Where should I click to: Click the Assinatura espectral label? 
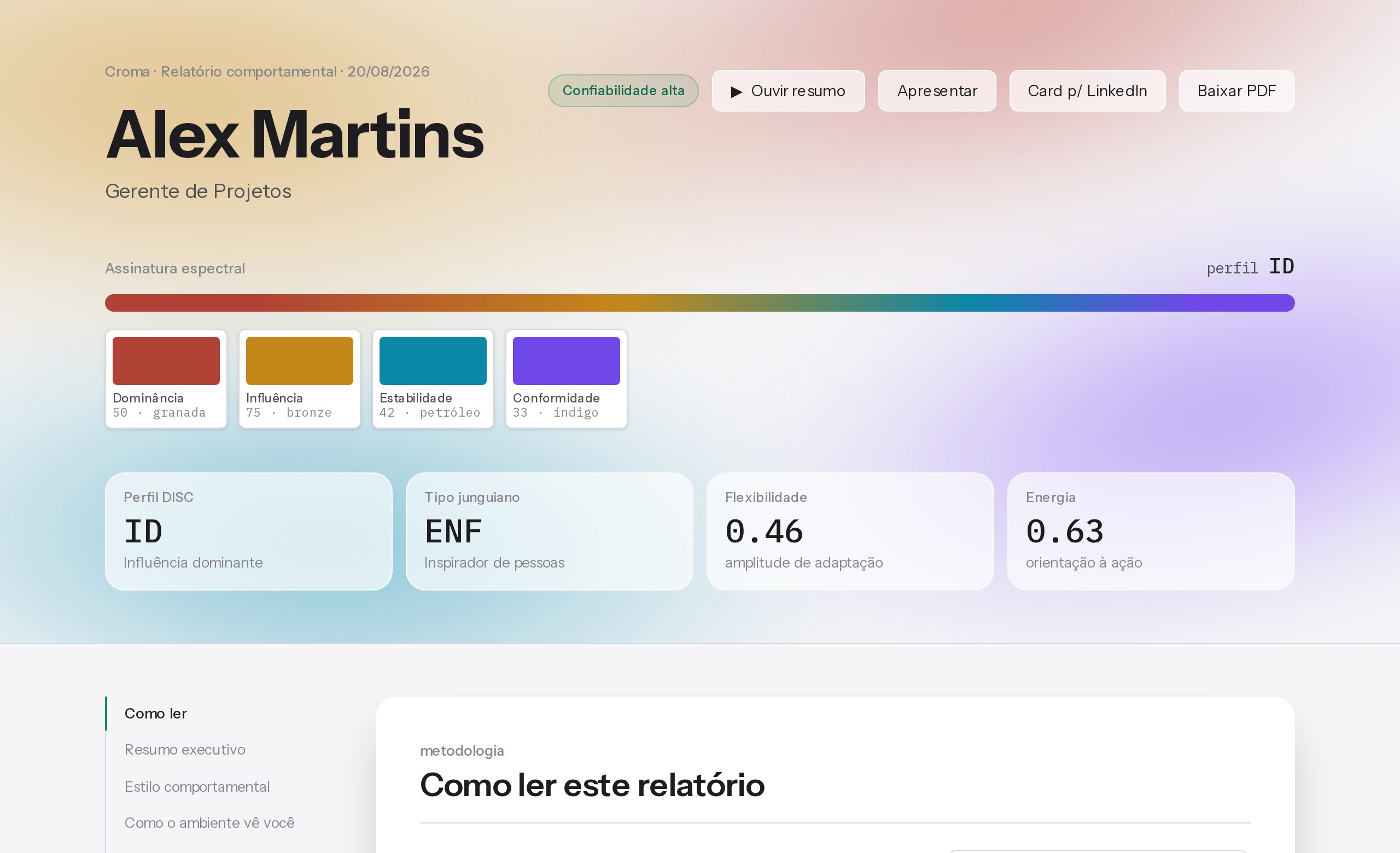[x=175, y=268]
